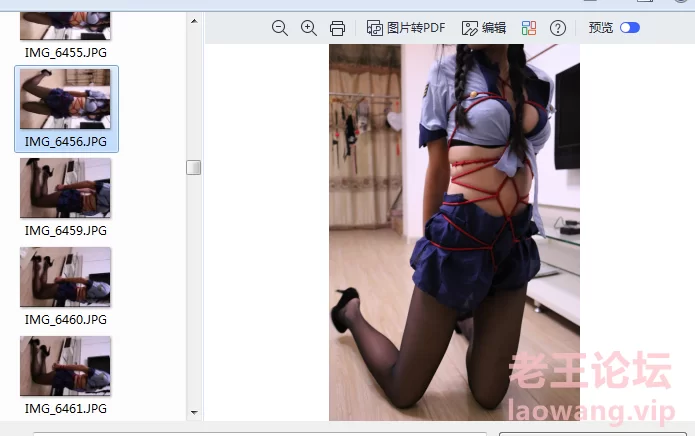The image size is (695, 436).
Task: Select thumbnail above IMG_6461.JPG label
Action: [x=65, y=366]
